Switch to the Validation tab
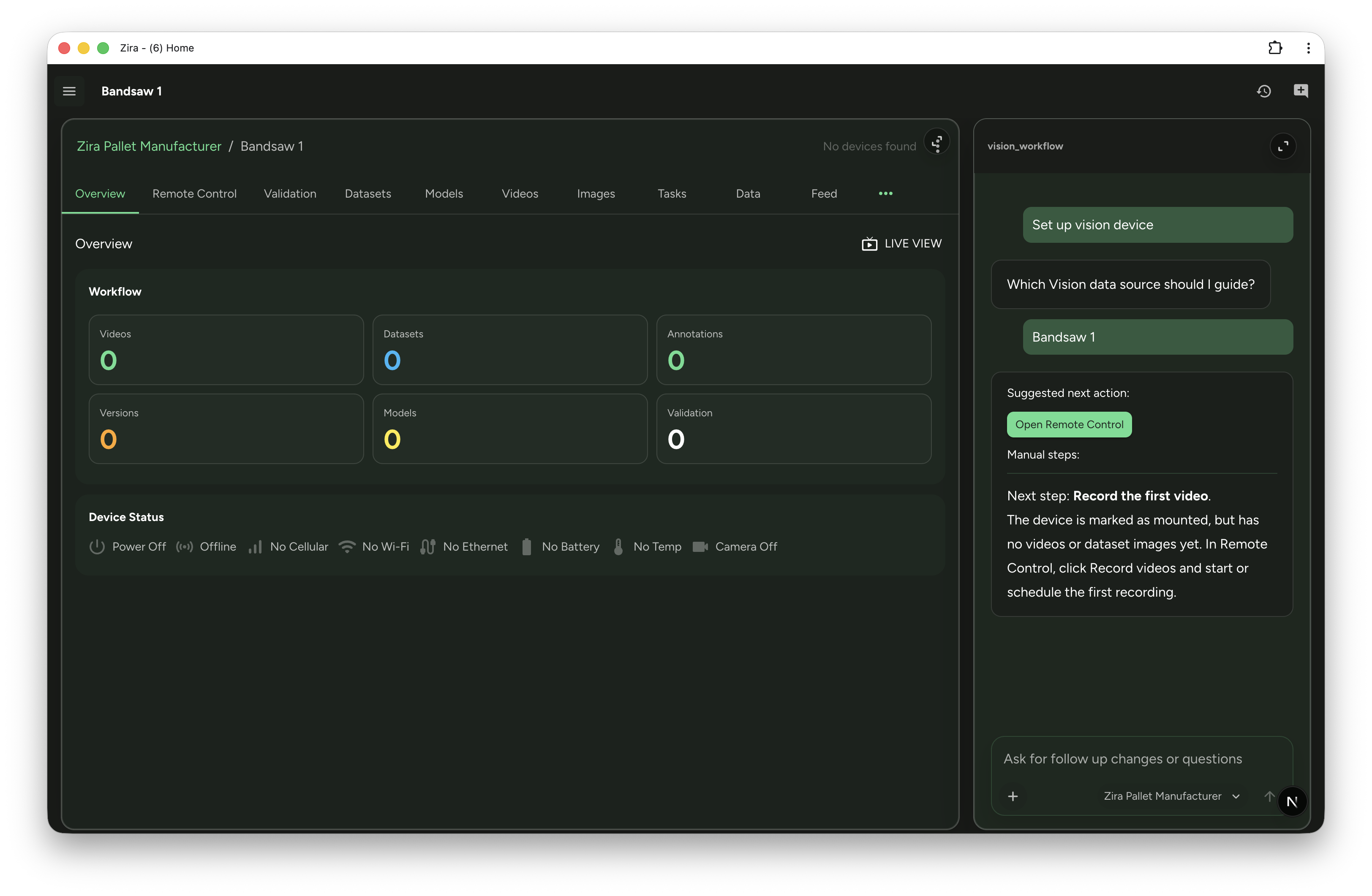1372x896 pixels. click(x=290, y=194)
